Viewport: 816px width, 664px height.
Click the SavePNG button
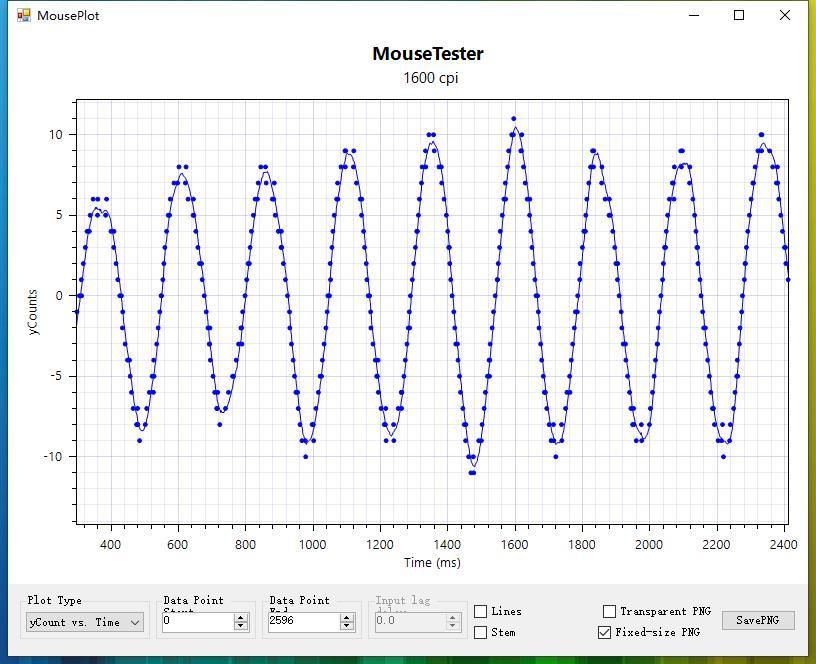point(758,620)
